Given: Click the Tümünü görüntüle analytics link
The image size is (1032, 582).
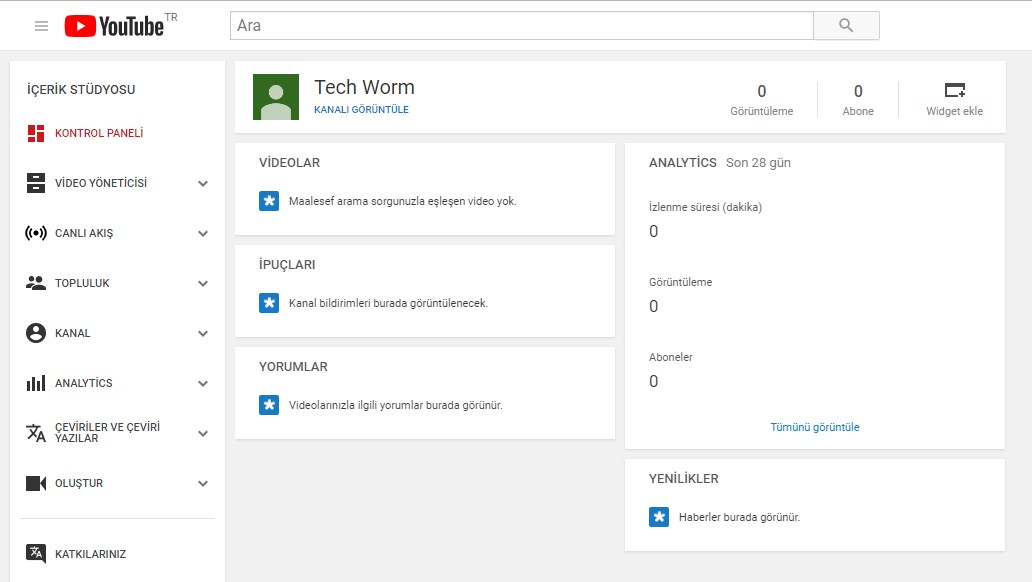Looking at the screenshot, I should [814, 427].
